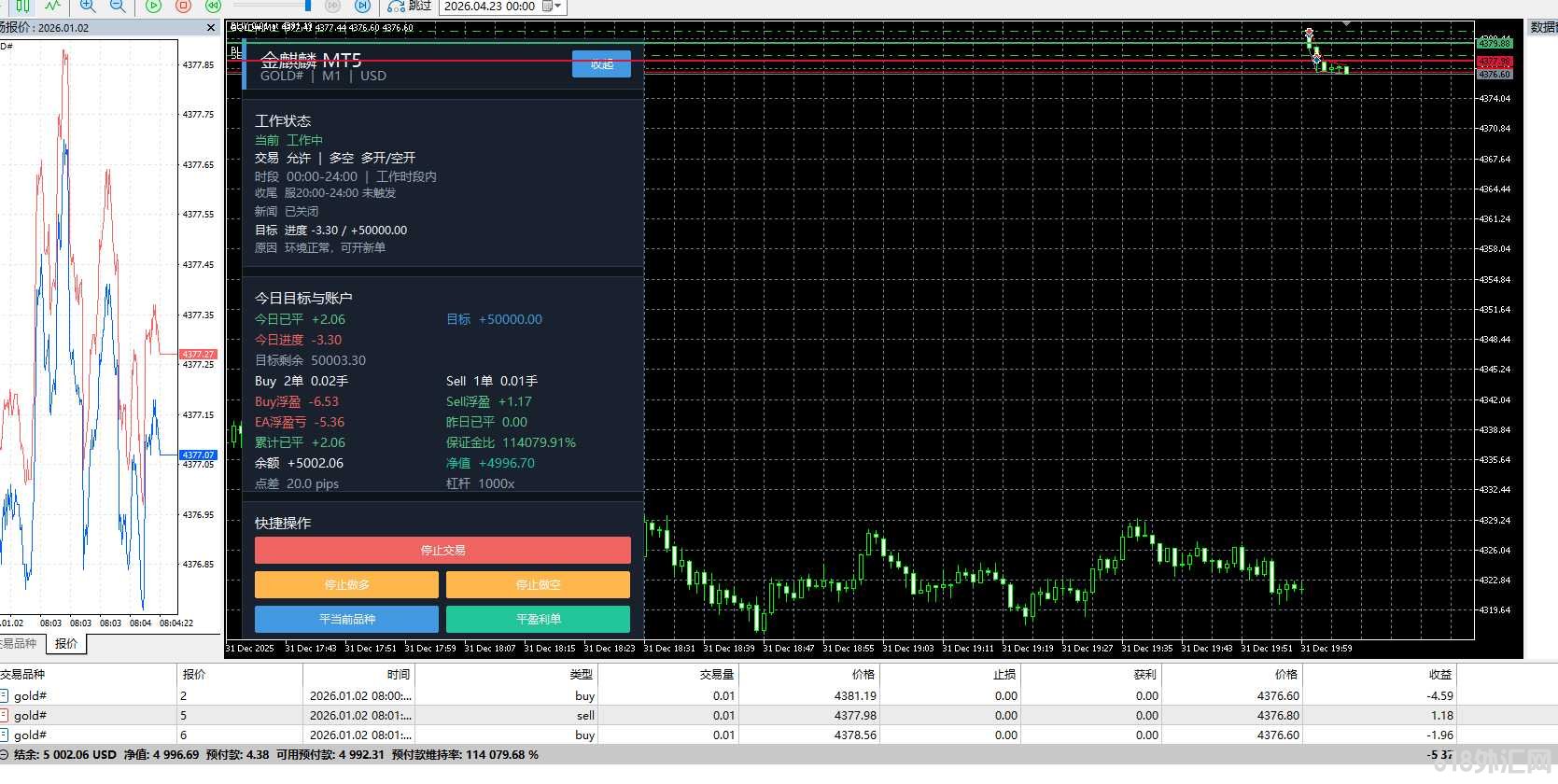Click the 4377.27 red ask price label
1558x784 pixels.
[198, 355]
